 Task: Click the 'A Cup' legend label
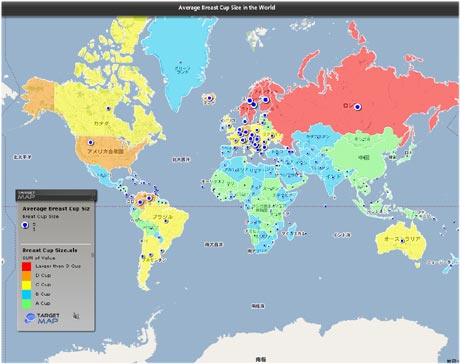coord(43,303)
